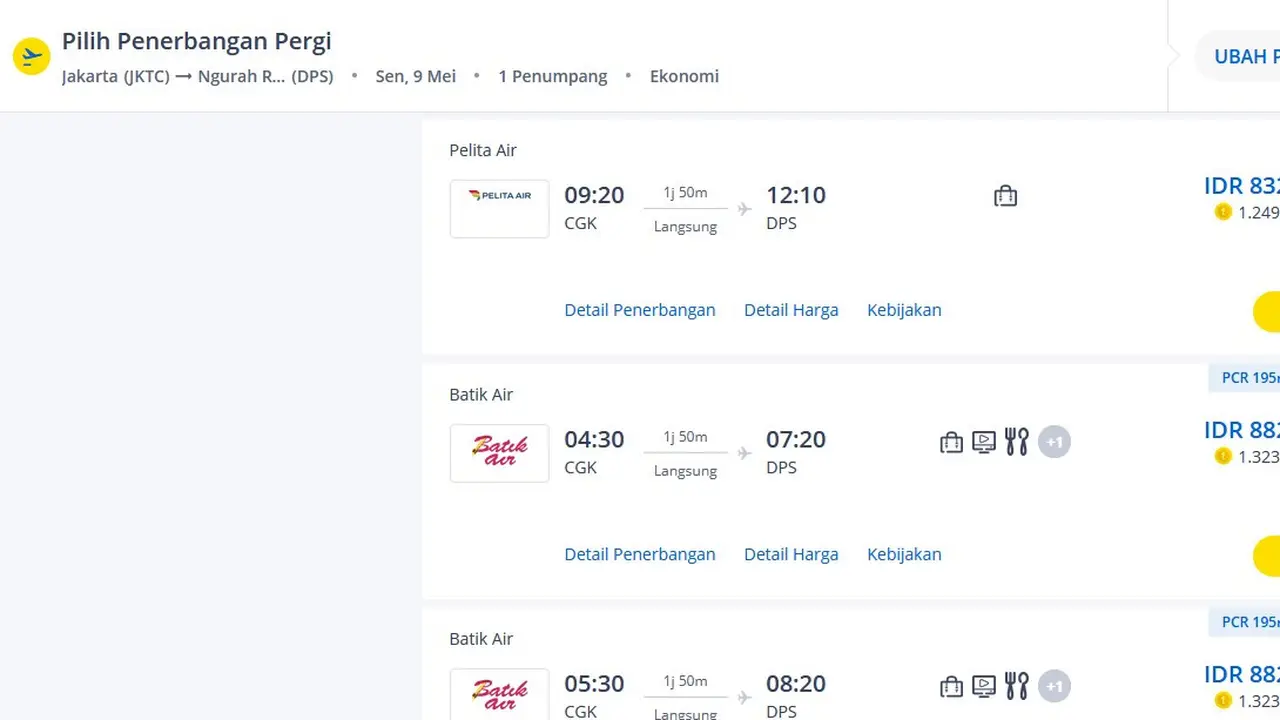This screenshot has width=1280, height=720.
Task: Click the 'Pilih Penerbangan Pergi' header title
Action: pyautogui.click(x=196, y=41)
